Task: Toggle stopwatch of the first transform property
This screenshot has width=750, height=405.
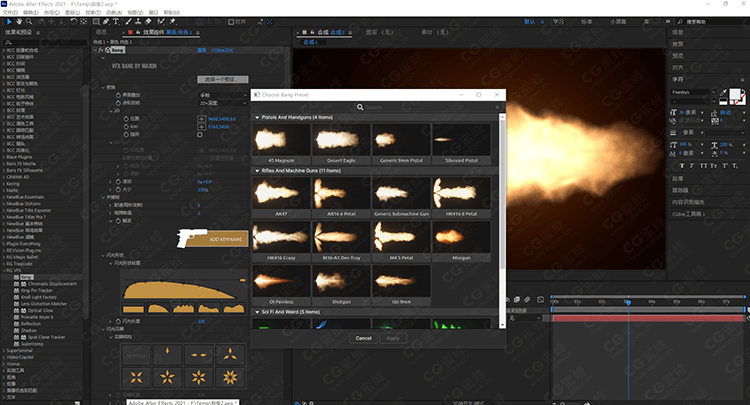Action: pyautogui.click(x=118, y=95)
